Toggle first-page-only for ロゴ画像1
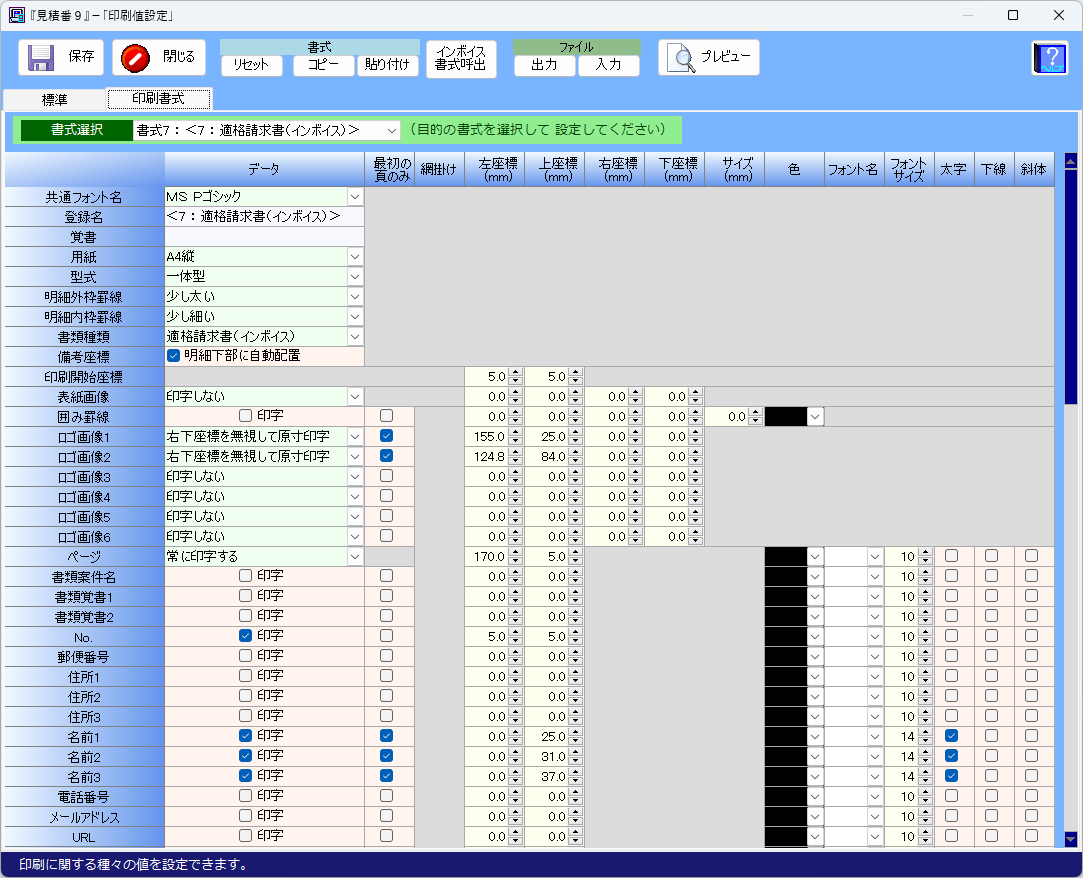This screenshot has height=878, width=1083. (387, 436)
